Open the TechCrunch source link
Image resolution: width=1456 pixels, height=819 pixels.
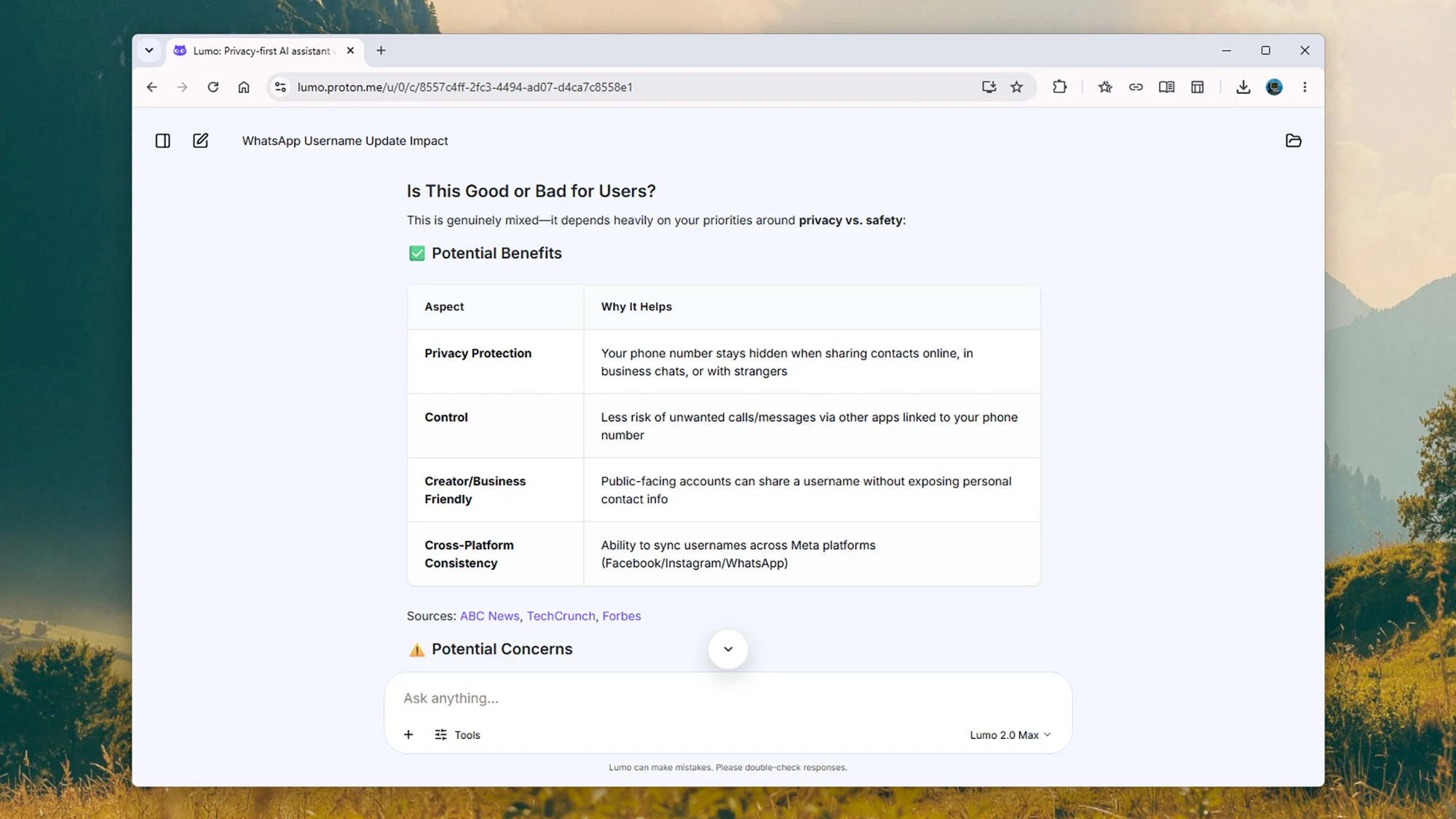click(x=561, y=616)
